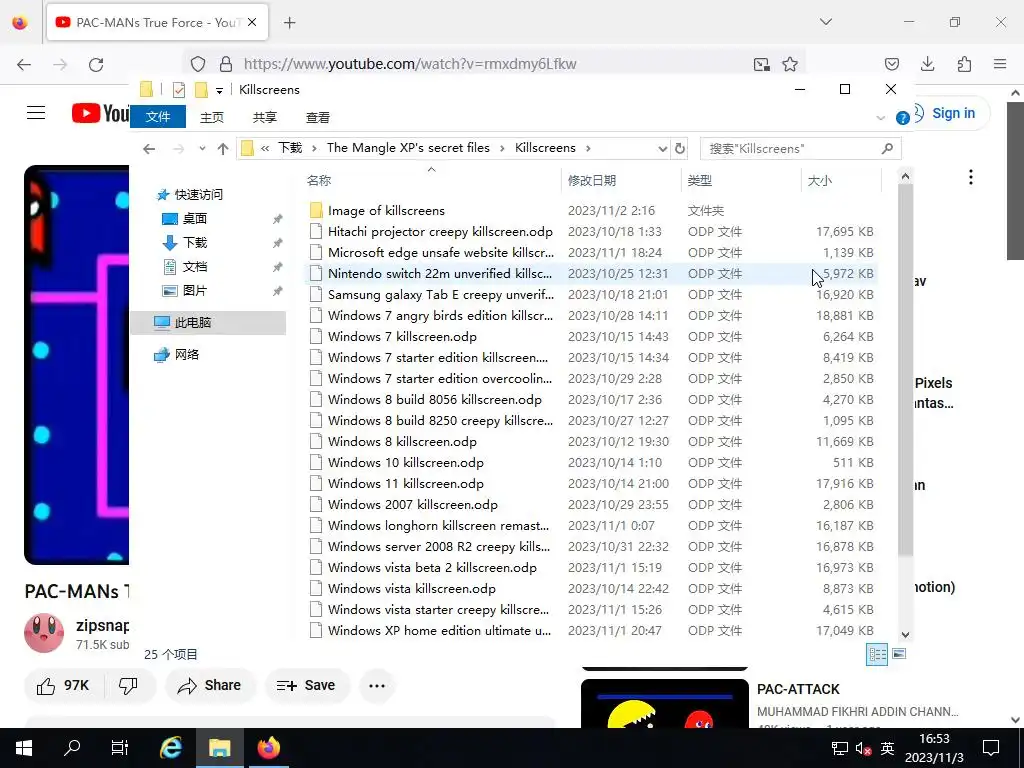Click the new folder quick access toolbar icon
1024x768 pixels.
[x=201, y=89]
